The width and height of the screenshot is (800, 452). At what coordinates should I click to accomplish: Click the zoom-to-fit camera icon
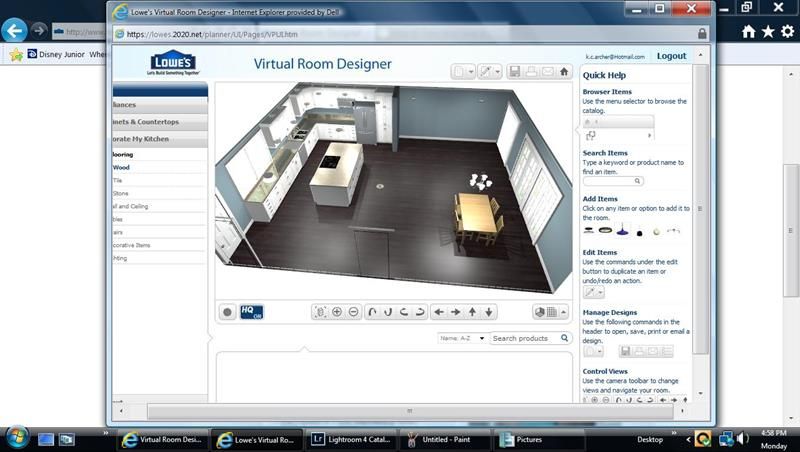320,312
